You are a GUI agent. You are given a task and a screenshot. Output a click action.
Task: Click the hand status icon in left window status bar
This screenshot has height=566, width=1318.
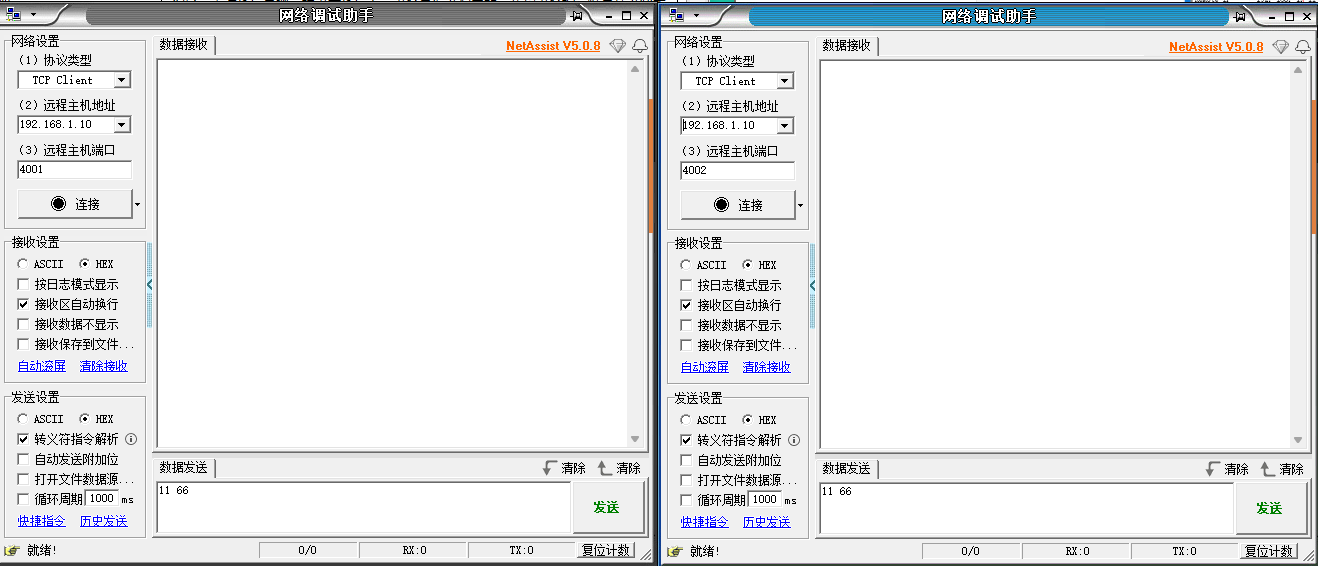coord(12,550)
